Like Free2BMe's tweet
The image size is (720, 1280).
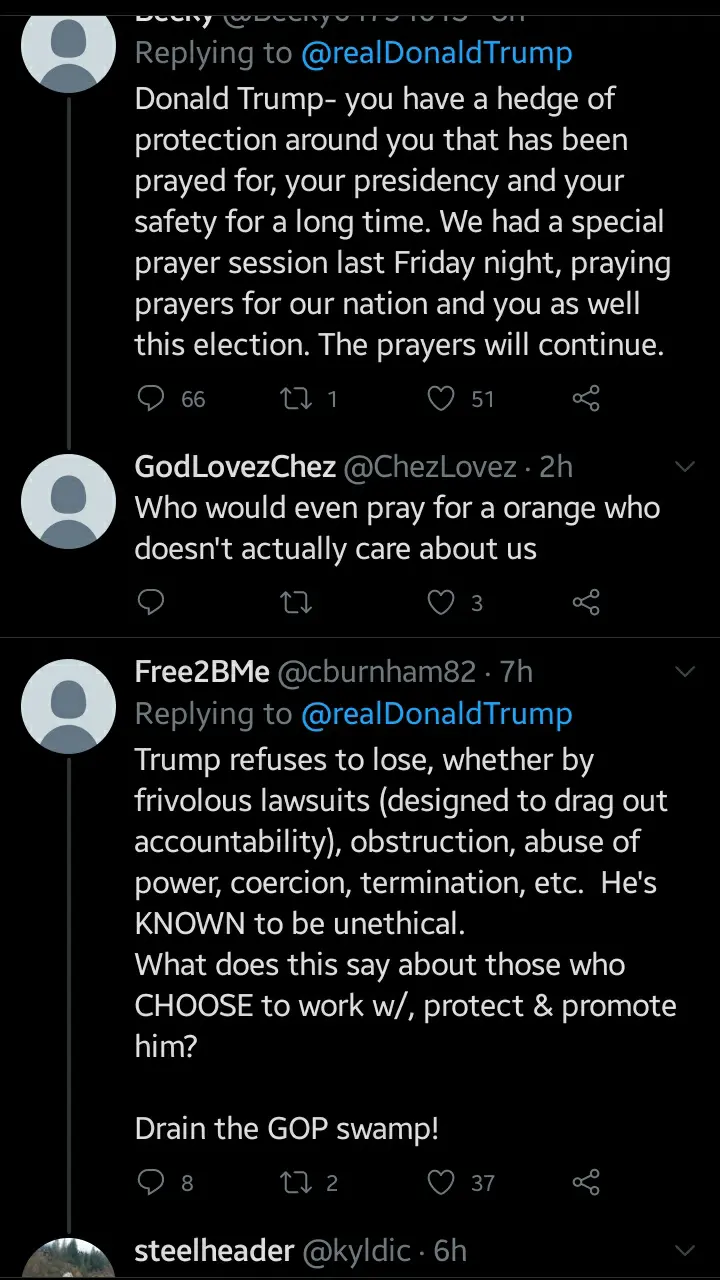[x=441, y=1183]
